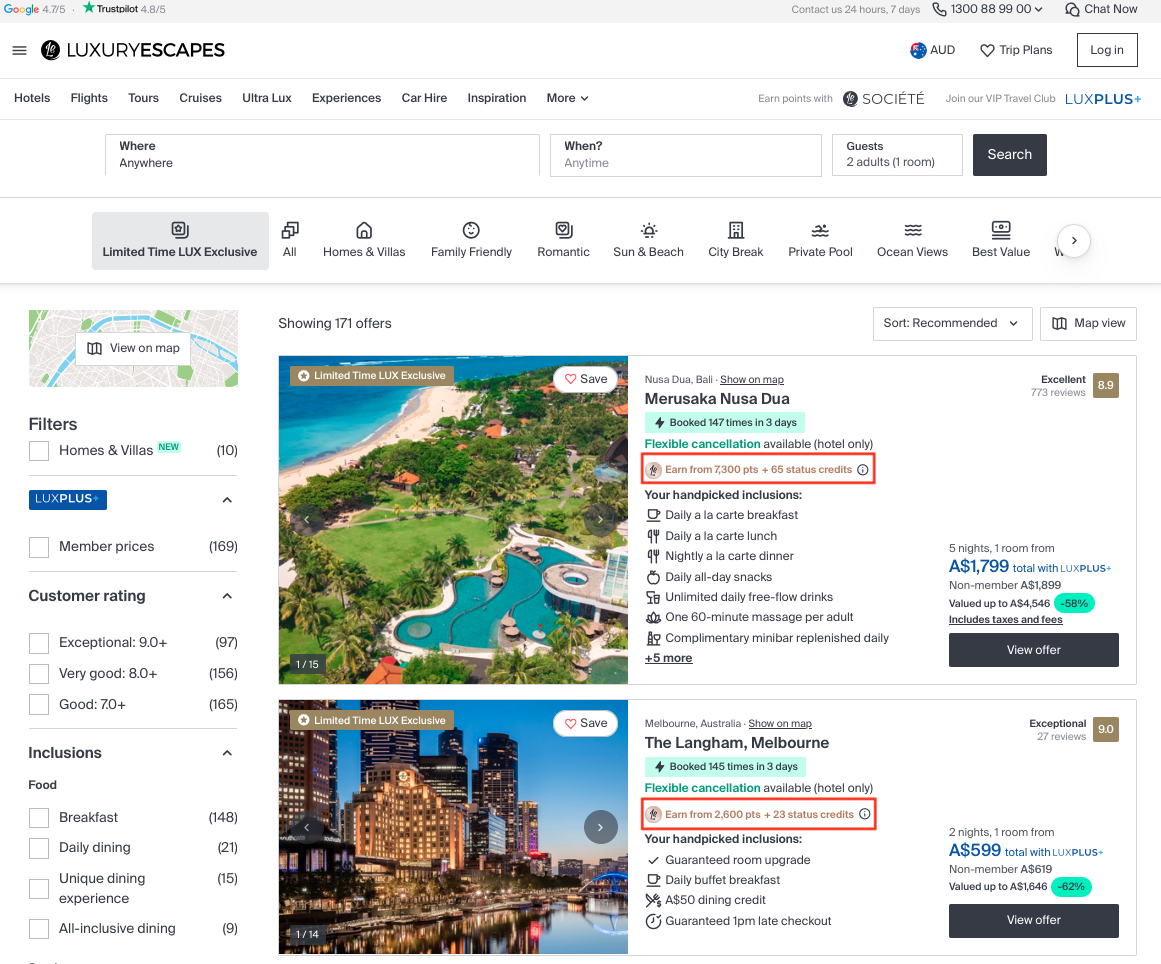This screenshot has width=1161, height=964.
Task: Show next photo of Merusaka Nusa Dua
Action: click(600, 520)
